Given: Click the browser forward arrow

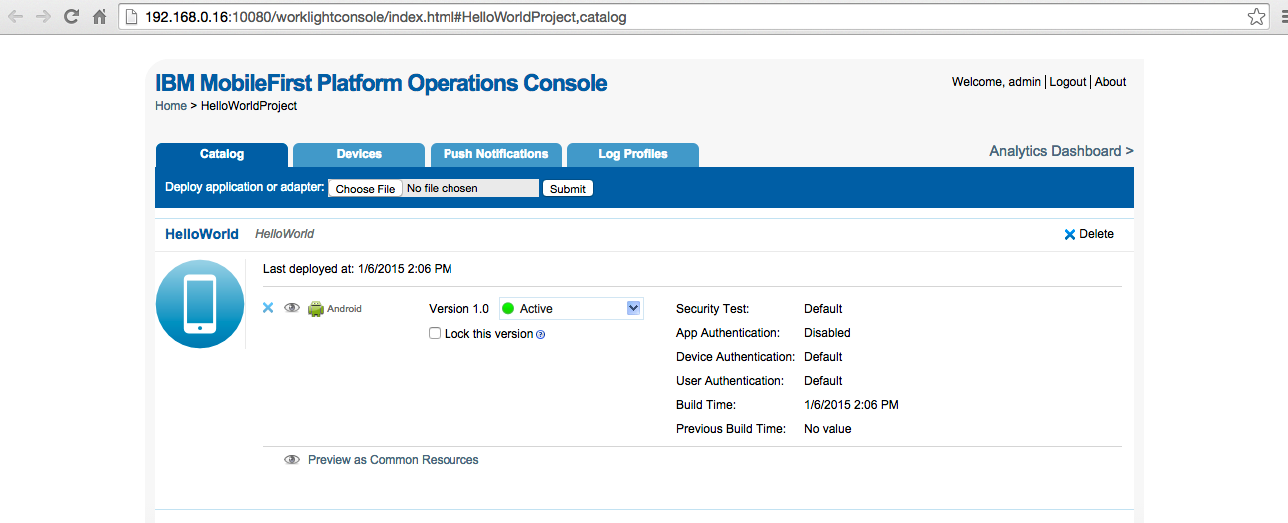Looking at the screenshot, I should pos(43,16).
